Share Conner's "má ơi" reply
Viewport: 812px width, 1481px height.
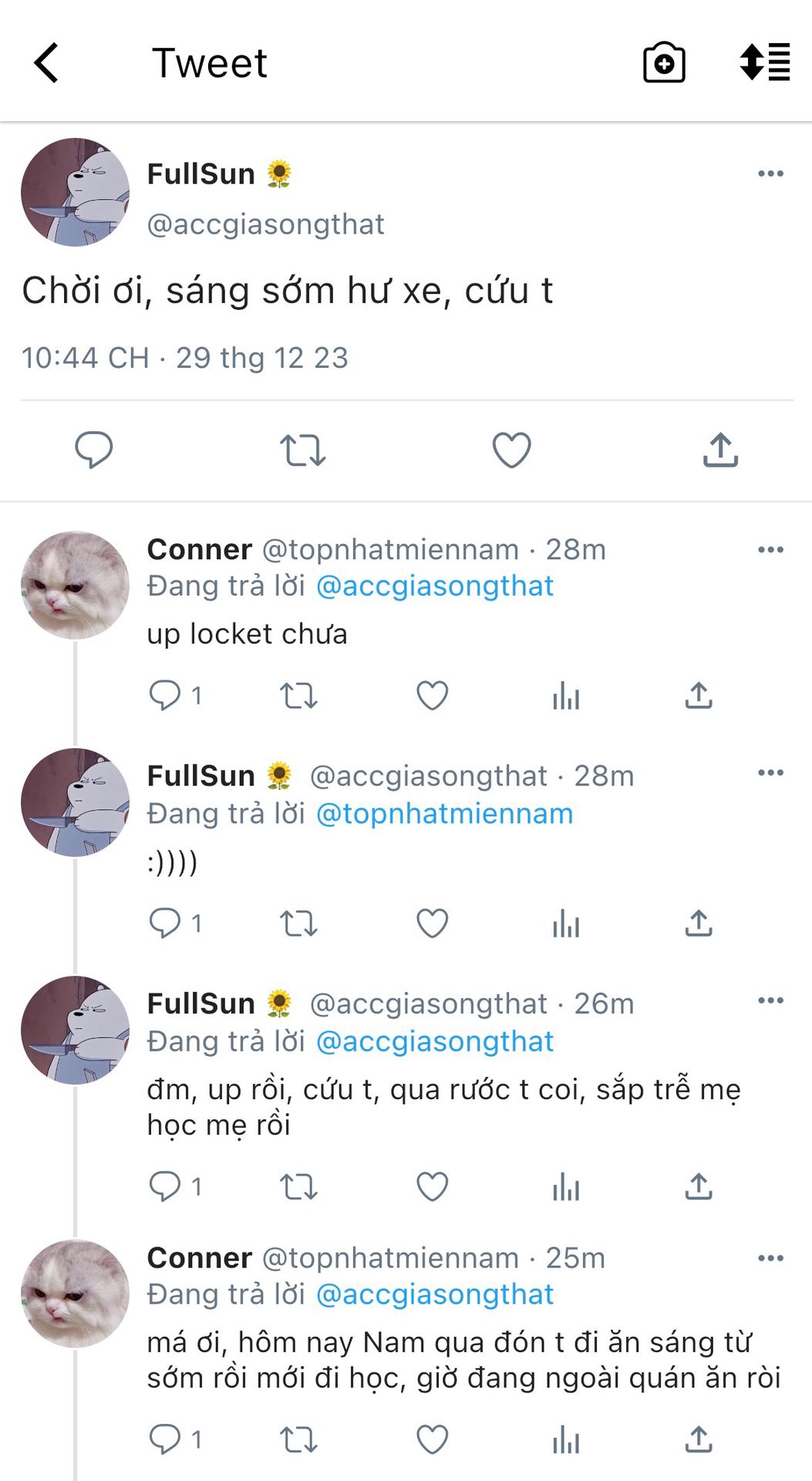[x=699, y=1439]
